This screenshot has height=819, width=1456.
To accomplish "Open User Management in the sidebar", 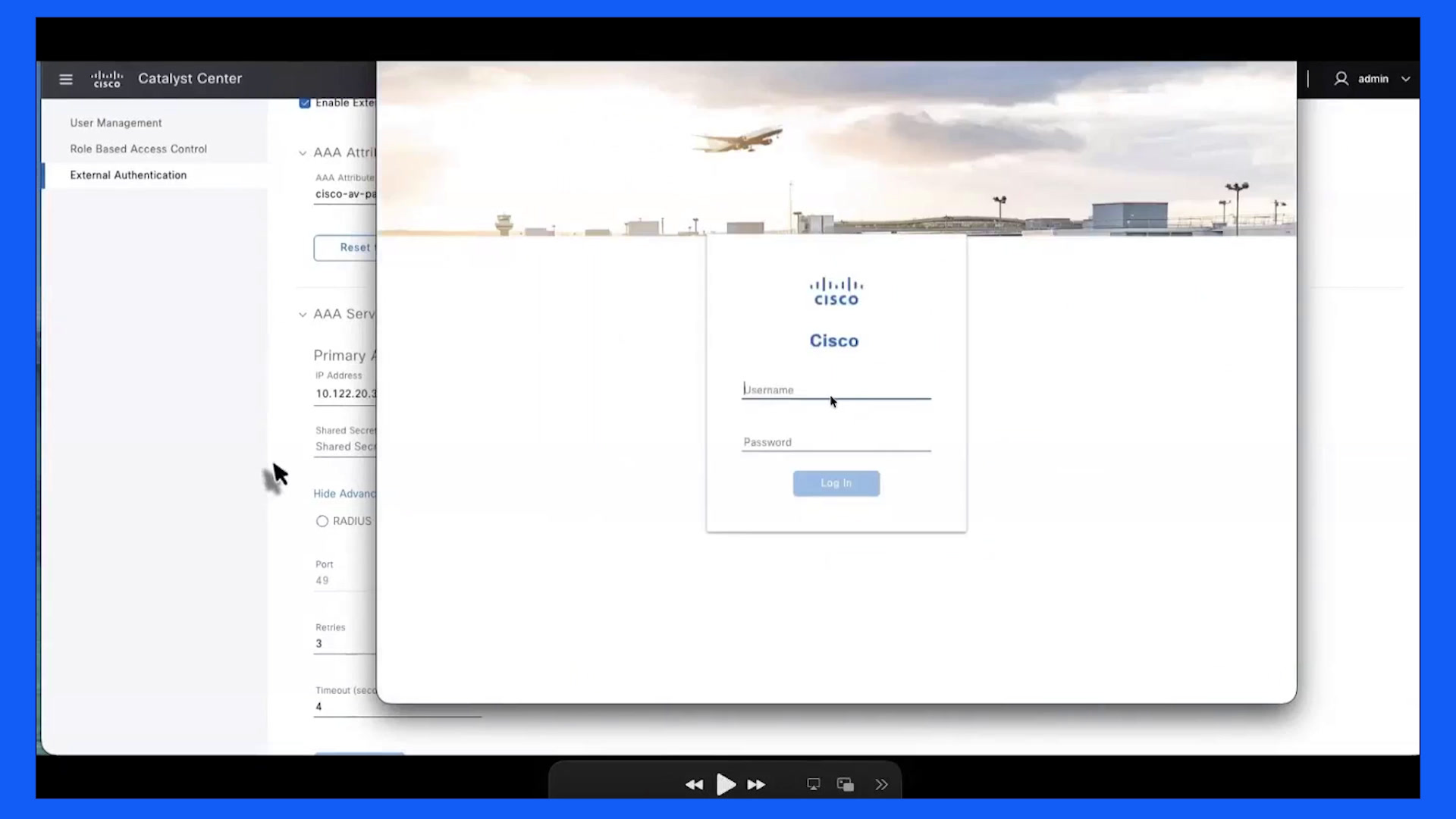I will click(116, 123).
